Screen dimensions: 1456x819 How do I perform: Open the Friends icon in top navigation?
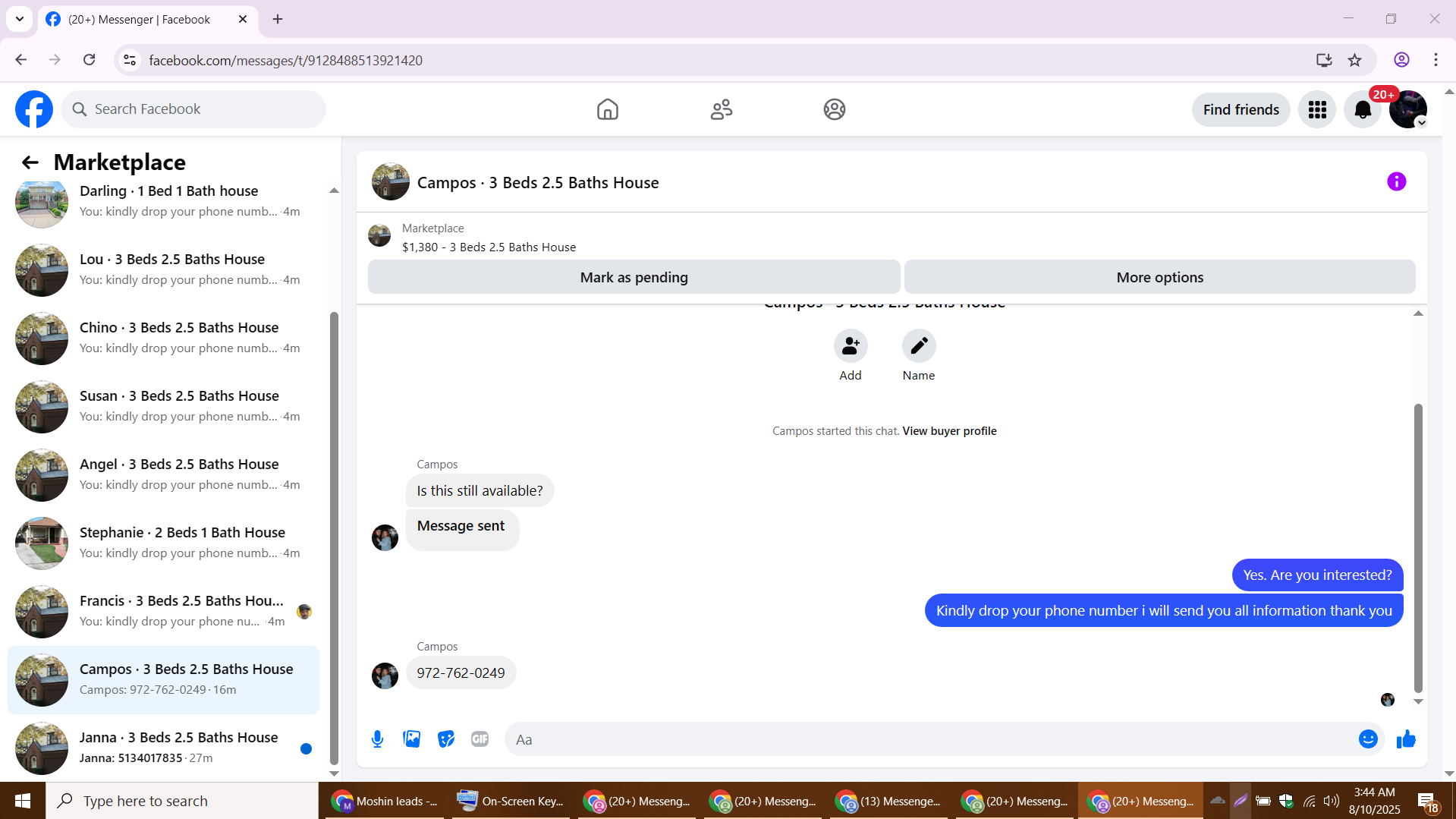[721, 109]
